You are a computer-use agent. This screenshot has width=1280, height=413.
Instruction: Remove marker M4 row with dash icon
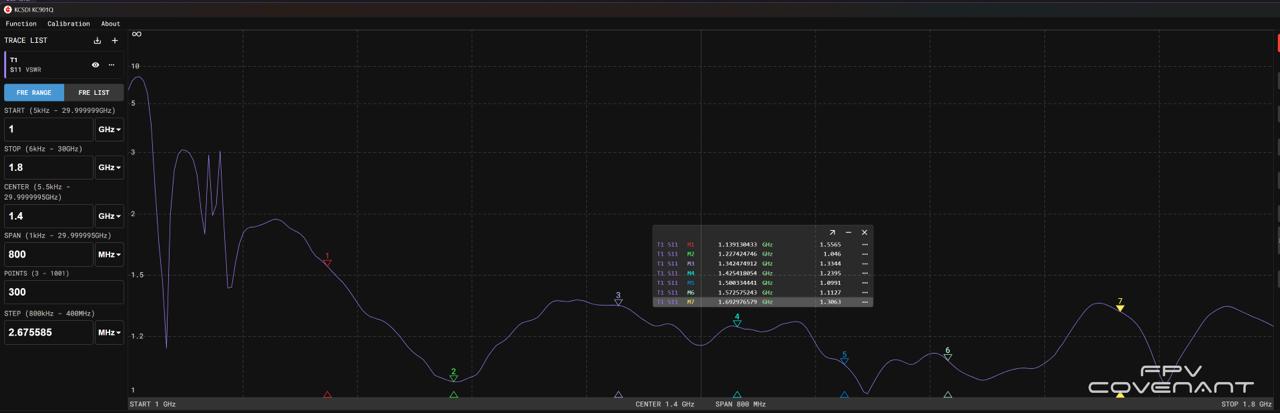pyautogui.click(x=865, y=273)
